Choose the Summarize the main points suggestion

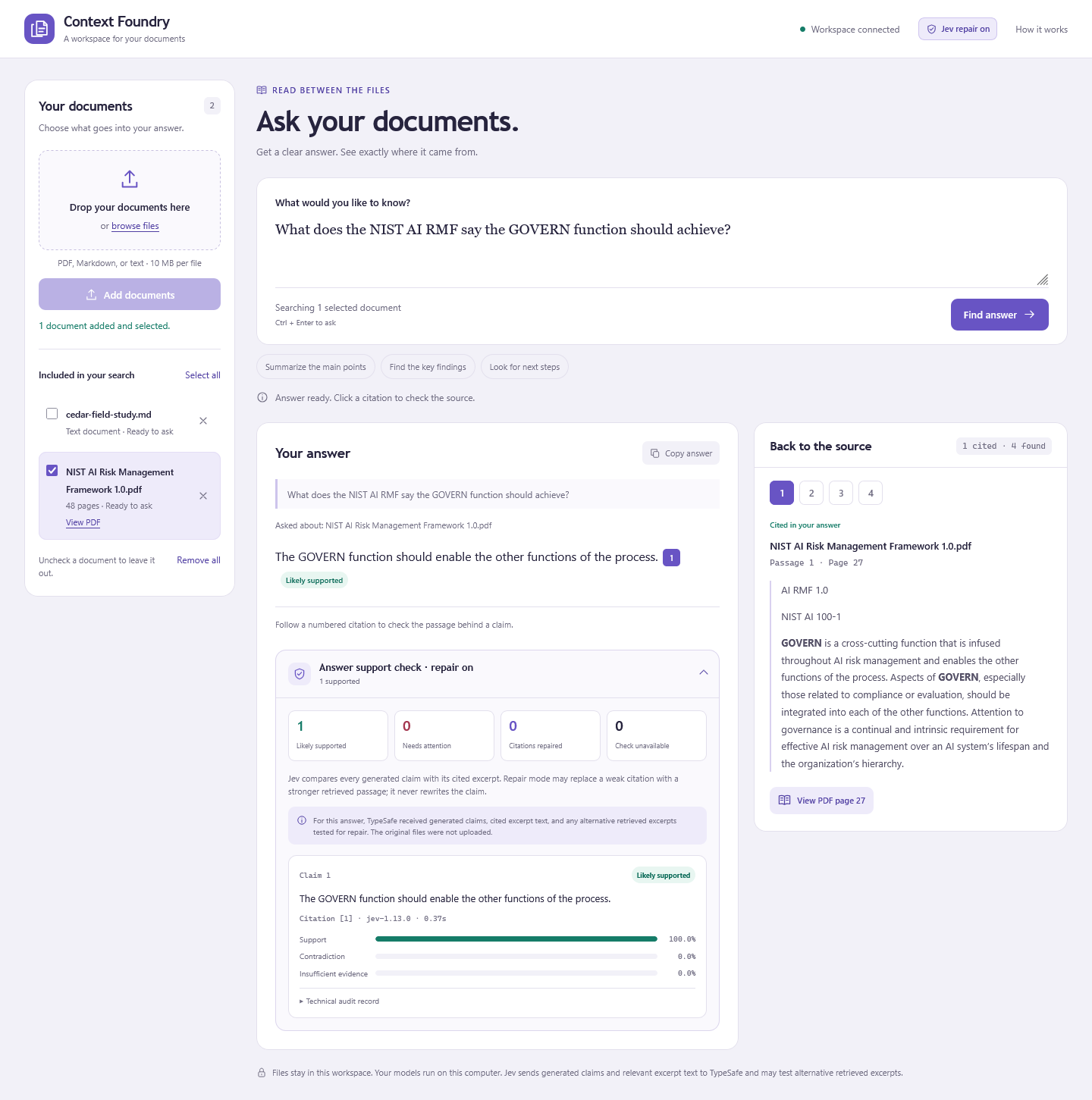pyautogui.click(x=315, y=367)
